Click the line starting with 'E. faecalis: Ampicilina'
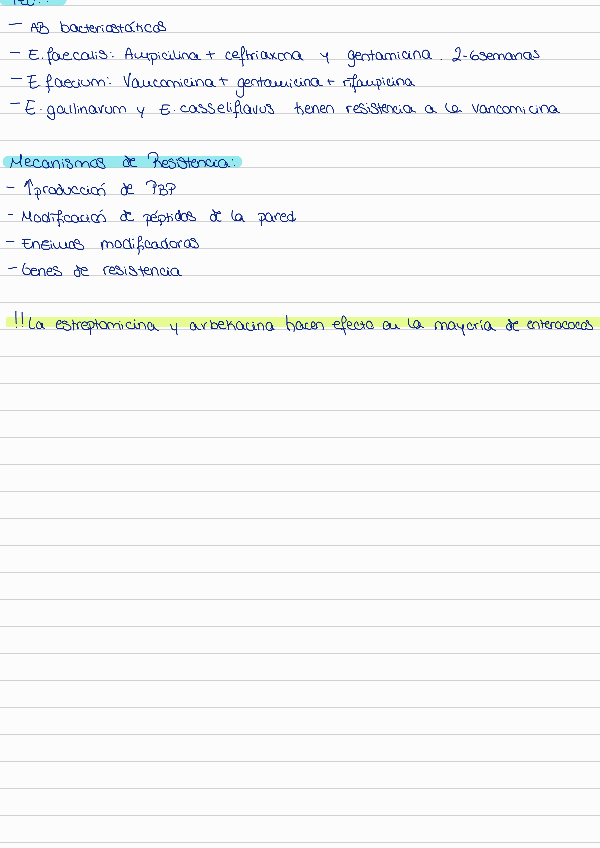600x848 pixels. [x=275, y=55]
